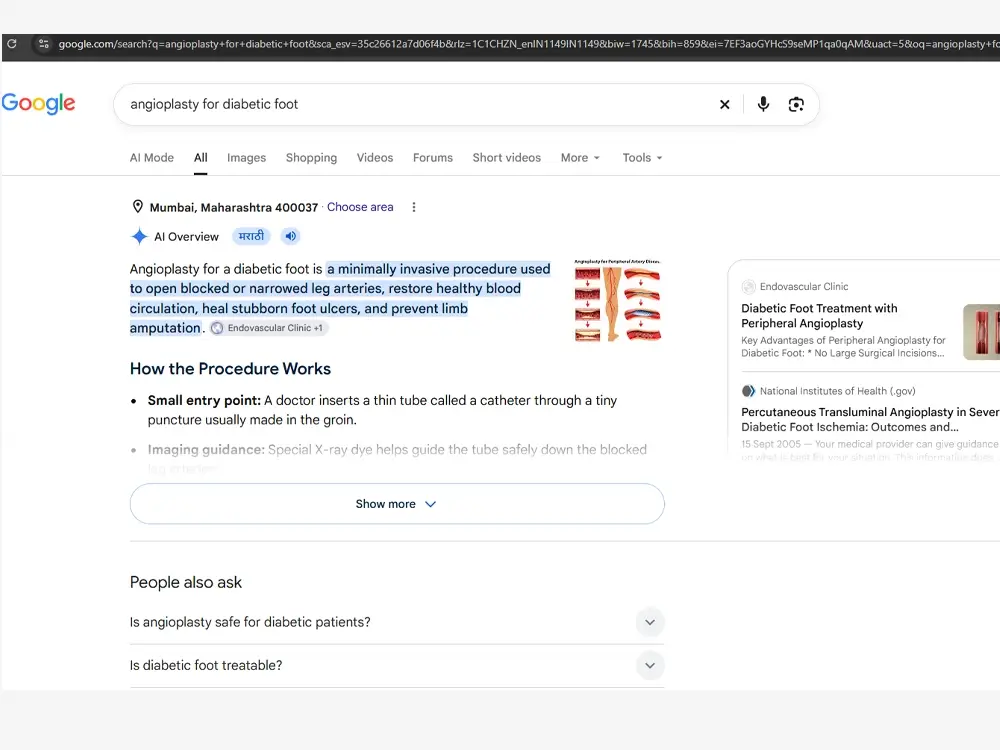Open the three-dot location options menu
The width and height of the screenshot is (1000, 750).
[x=414, y=207]
